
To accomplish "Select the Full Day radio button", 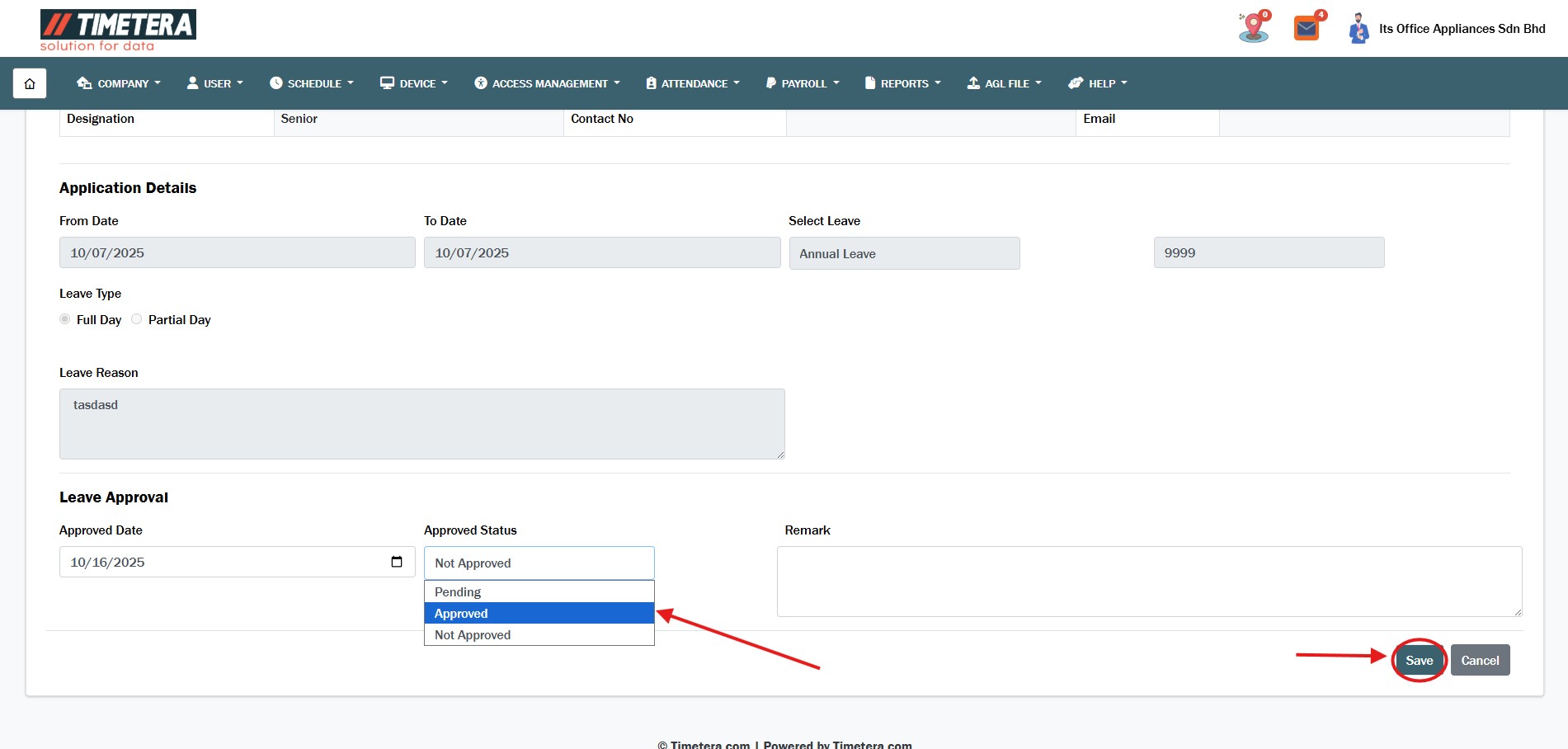I will [65, 319].
